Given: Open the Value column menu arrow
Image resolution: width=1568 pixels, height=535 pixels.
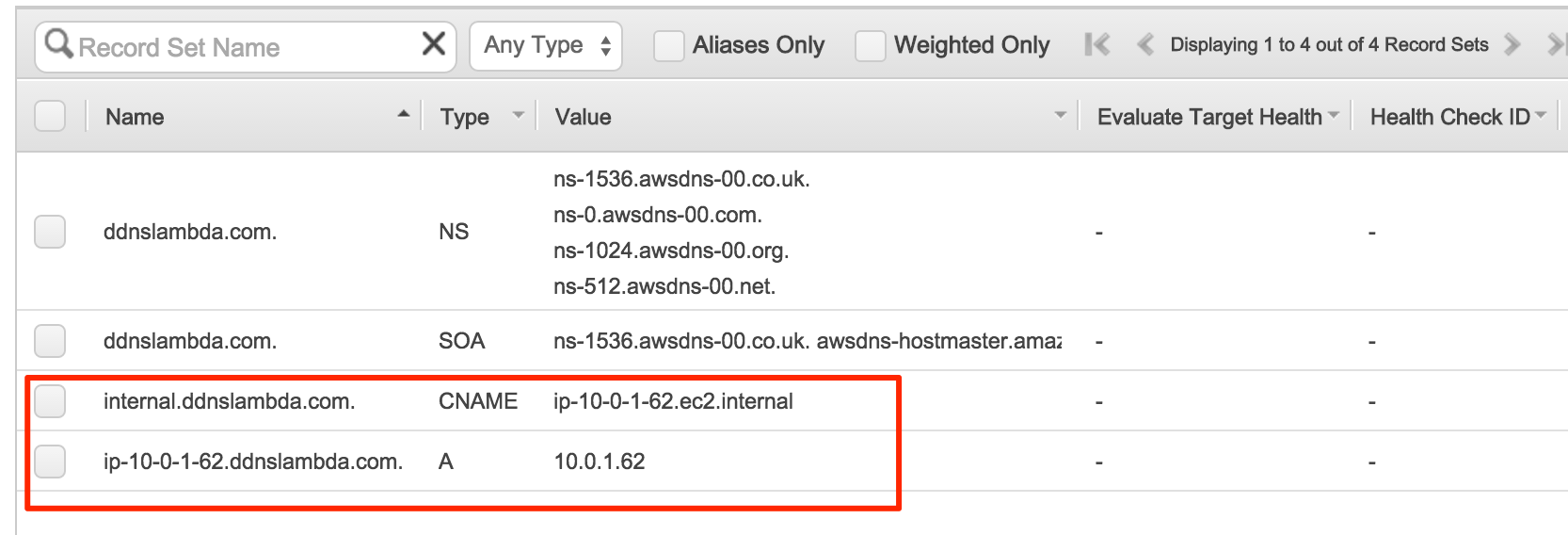Looking at the screenshot, I should pos(1061,115).
